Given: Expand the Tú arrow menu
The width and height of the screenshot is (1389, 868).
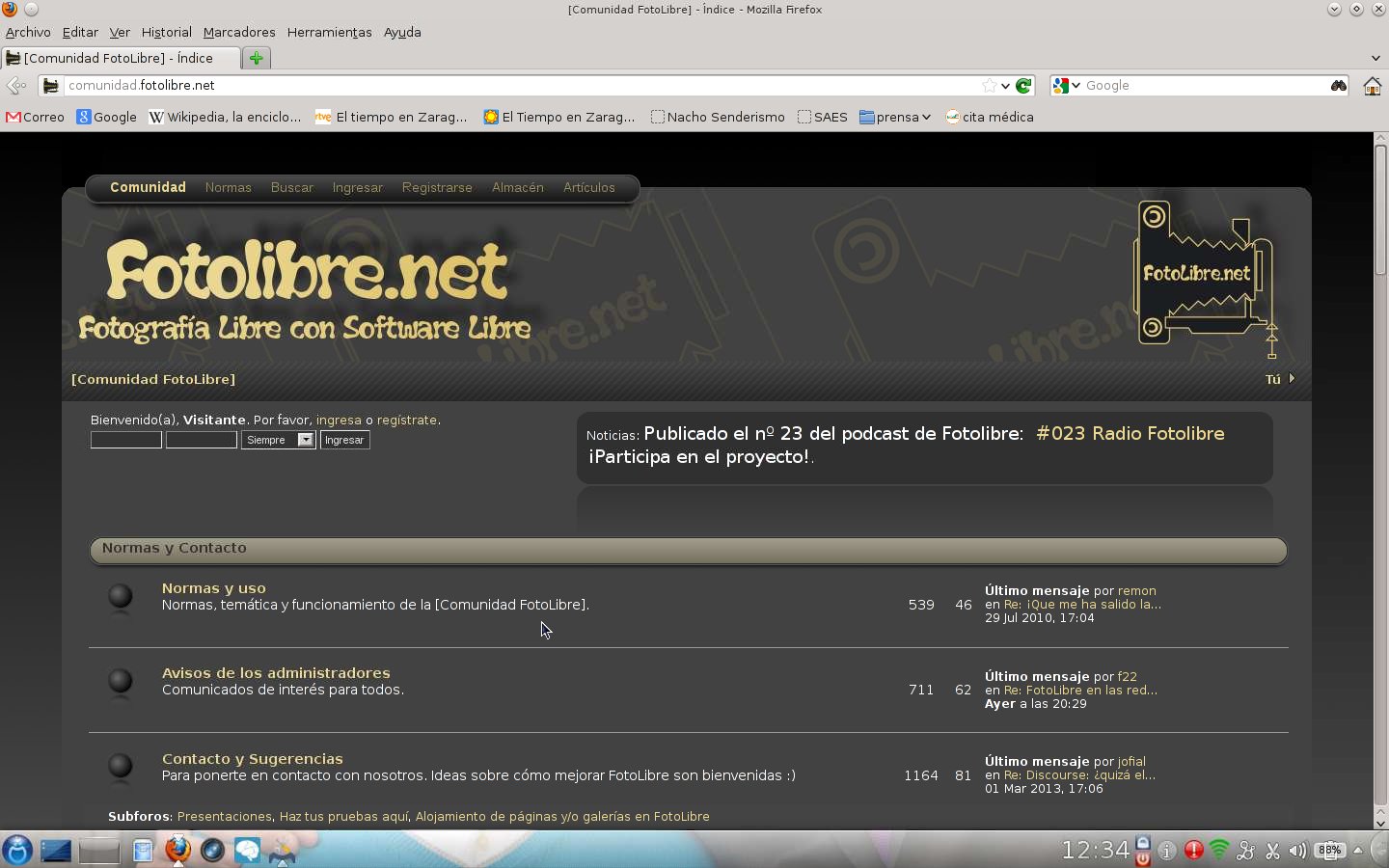Looking at the screenshot, I should tap(1292, 379).
